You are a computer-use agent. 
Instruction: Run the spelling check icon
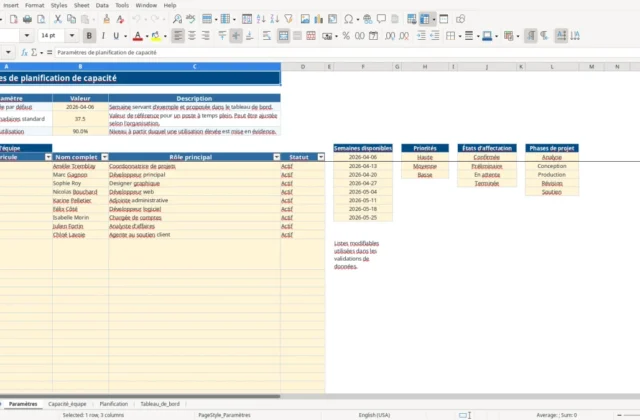pos(191,19)
